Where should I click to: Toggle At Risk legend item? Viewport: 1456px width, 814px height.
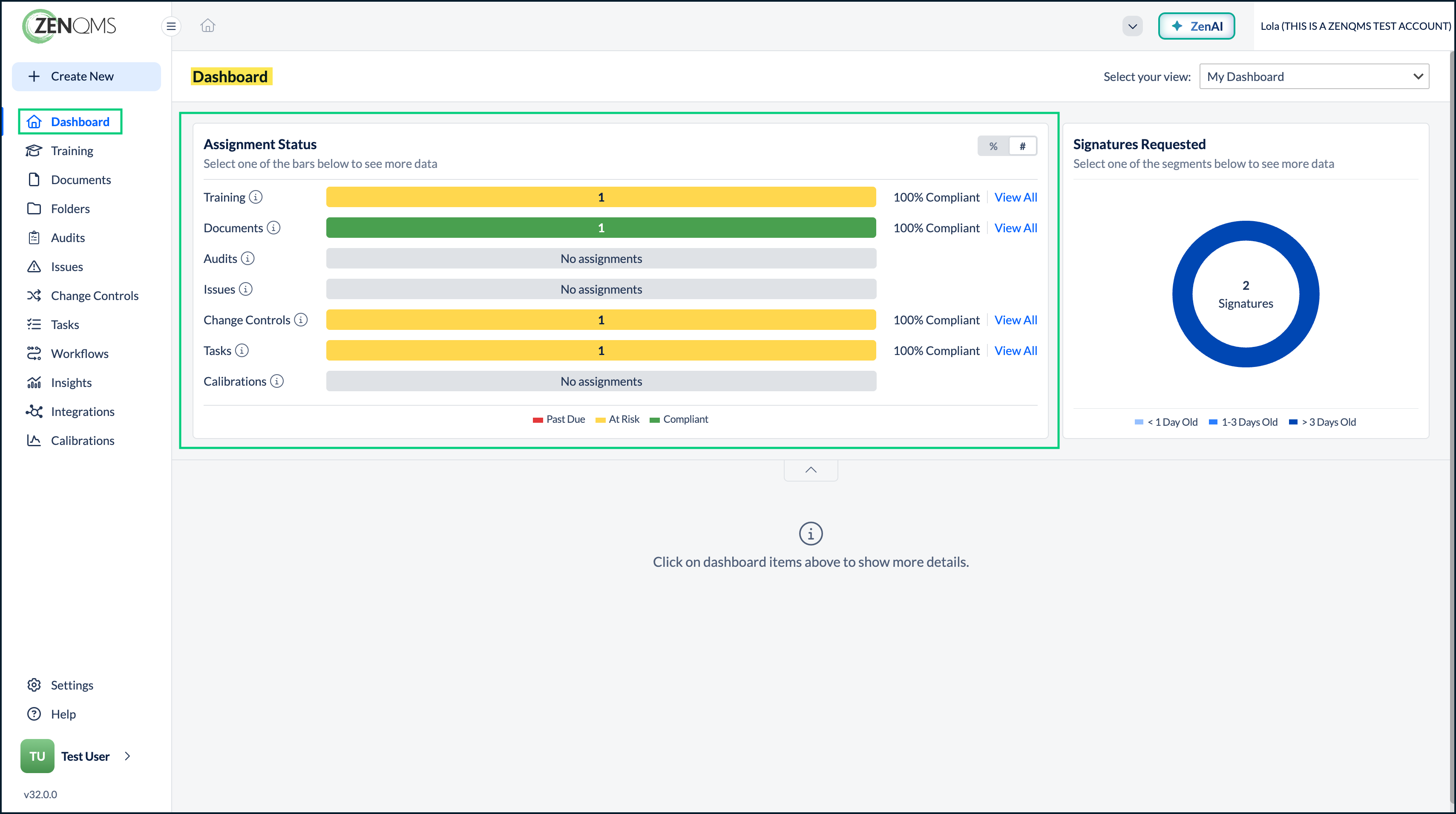tap(617, 419)
